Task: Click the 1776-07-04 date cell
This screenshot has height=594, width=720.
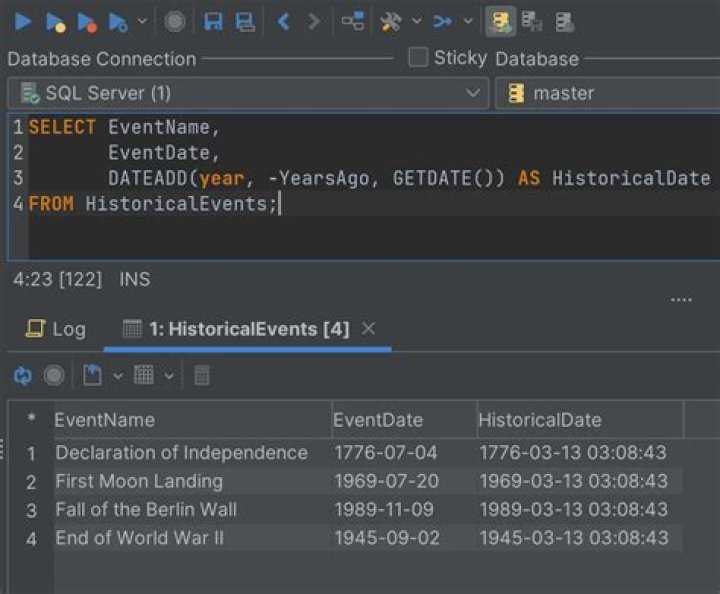Action: coord(404,453)
